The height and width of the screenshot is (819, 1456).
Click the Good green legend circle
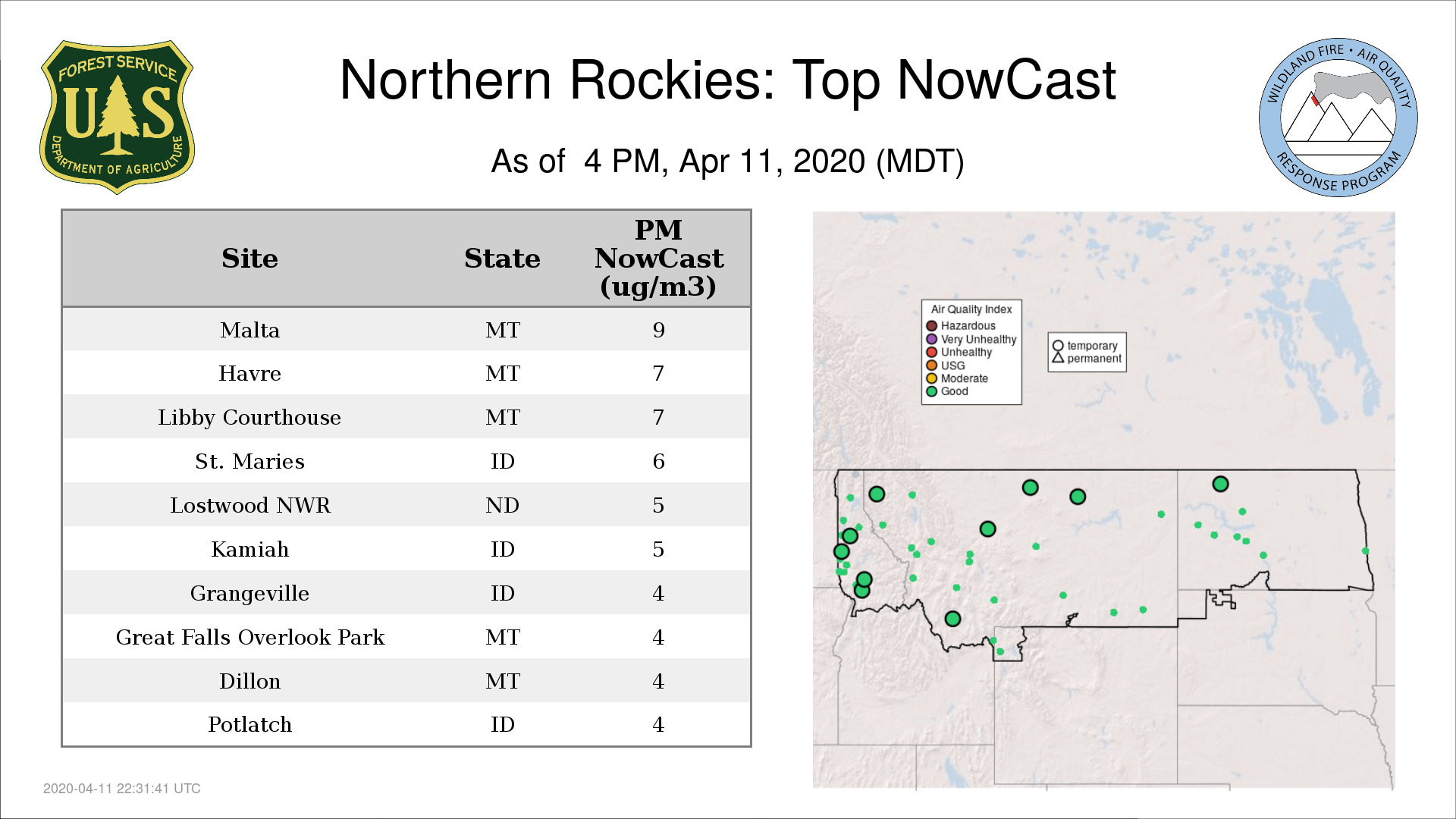click(932, 391)
